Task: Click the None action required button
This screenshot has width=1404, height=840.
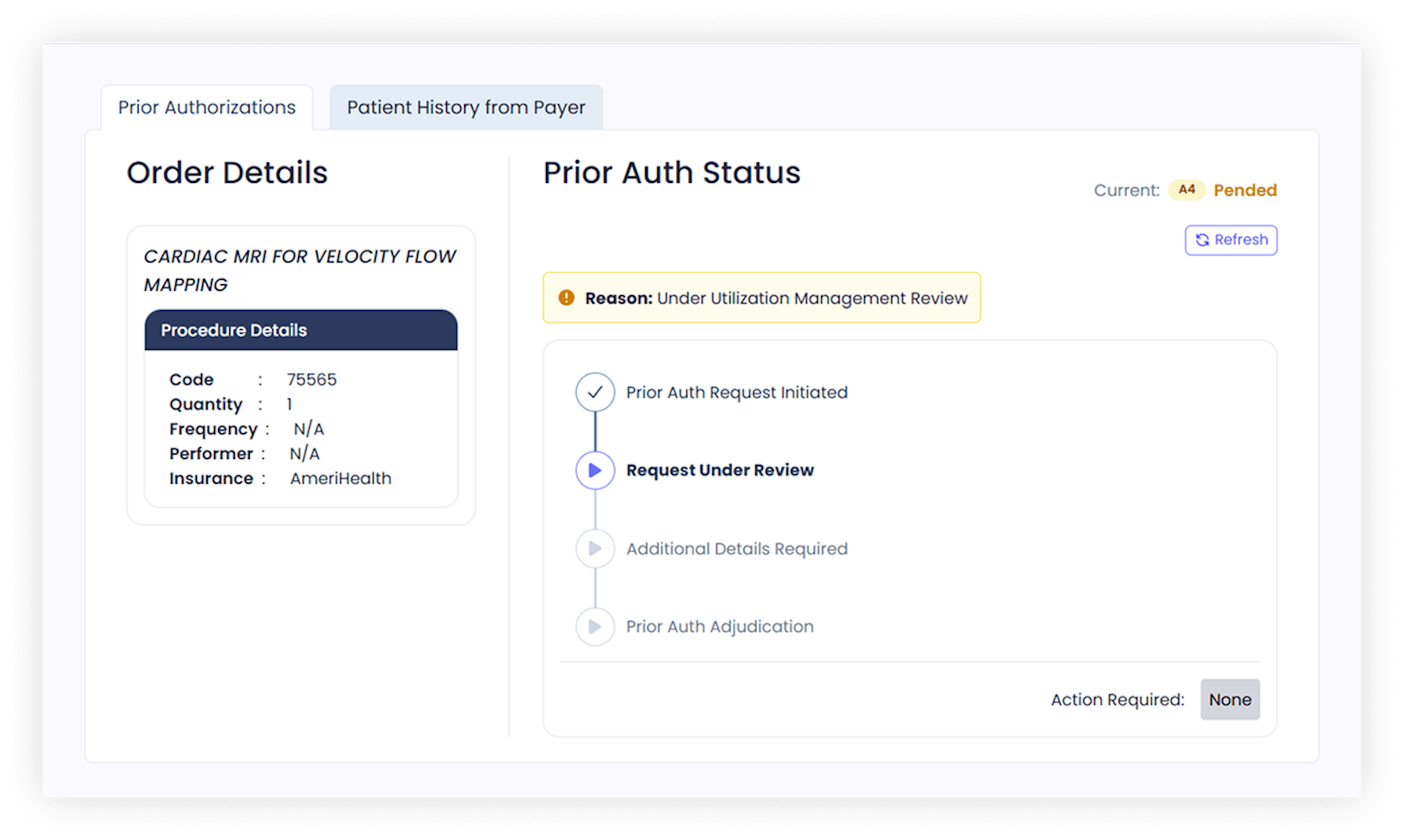Action: click(x=1230, y=700)
